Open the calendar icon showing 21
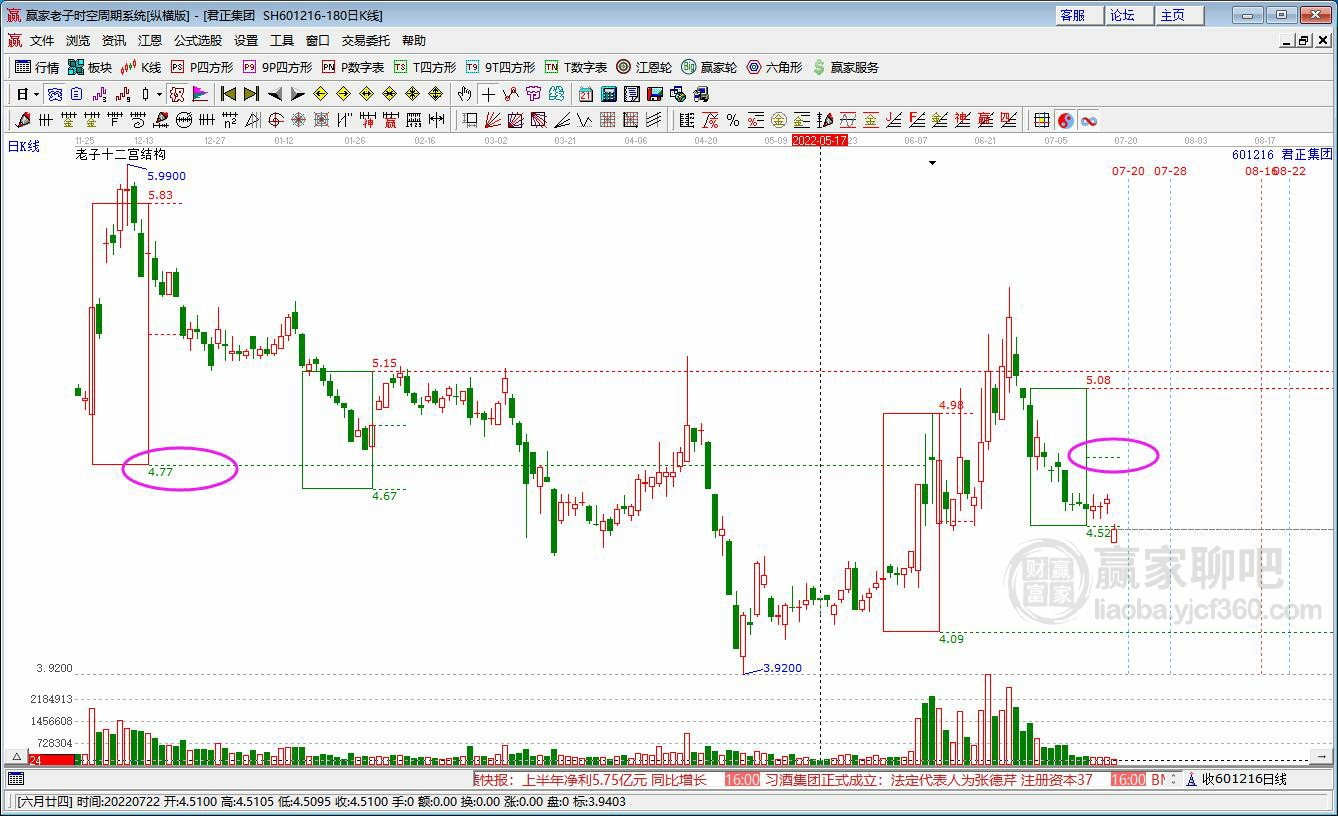The height and width of the screenshot is (816, 1338). (x=586, y=94)
